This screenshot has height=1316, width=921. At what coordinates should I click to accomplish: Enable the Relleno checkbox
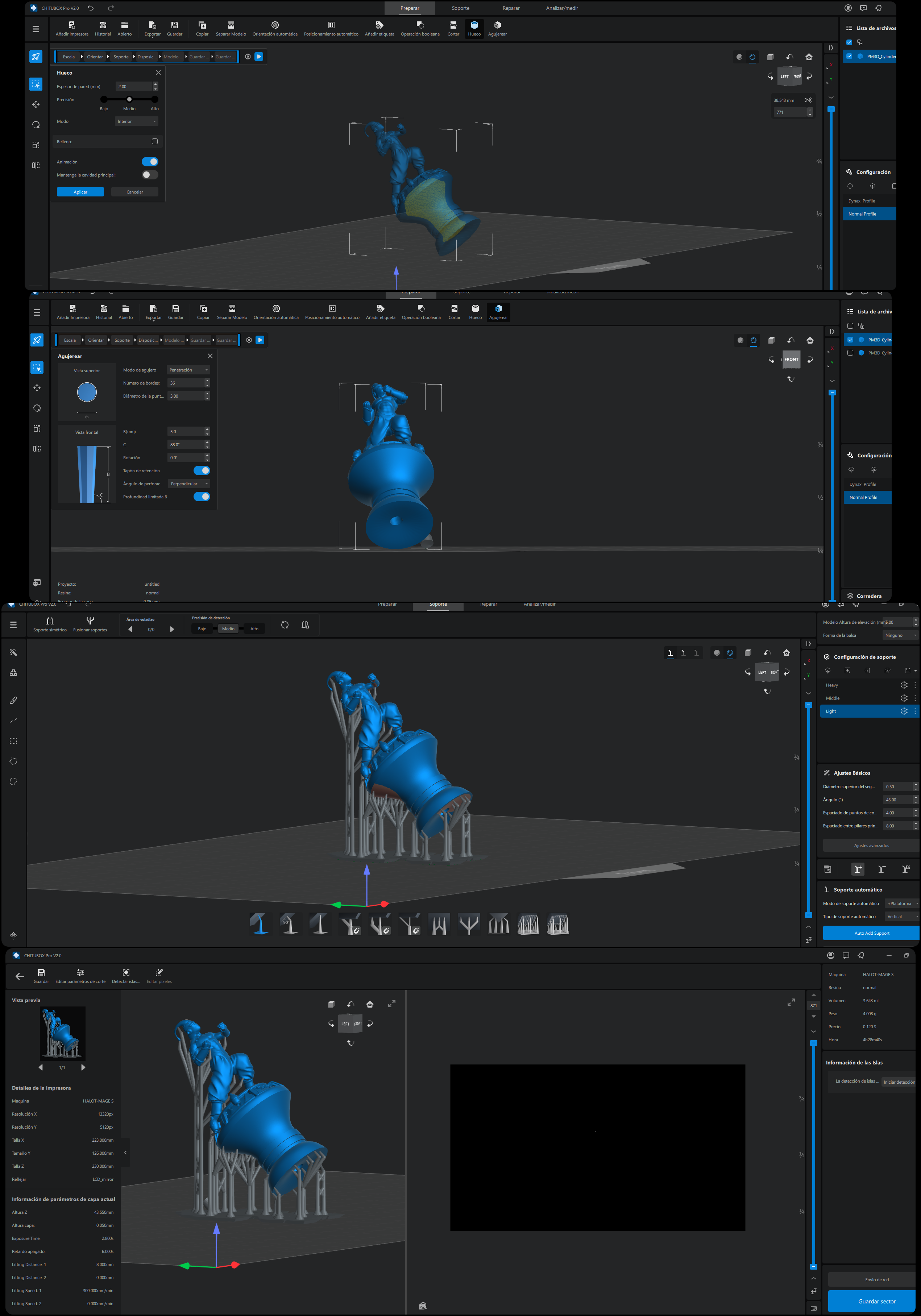tap(155, 142)
